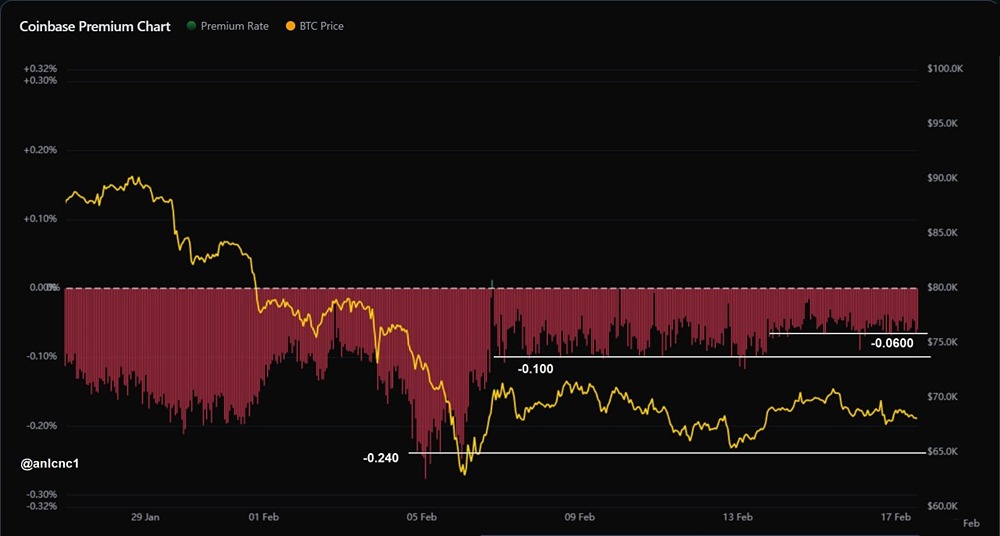Click the $85.0K price axis label
Image resolution: width=1000 pixels, height=536 pixels.
(x=943, y=232)
